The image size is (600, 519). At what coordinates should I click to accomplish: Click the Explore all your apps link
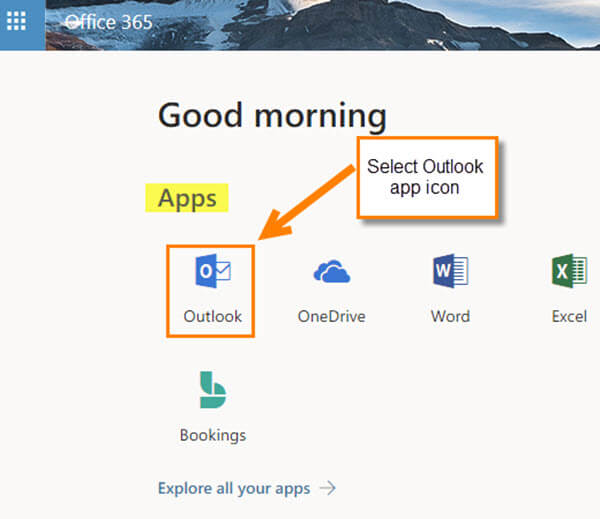point(234,488)
